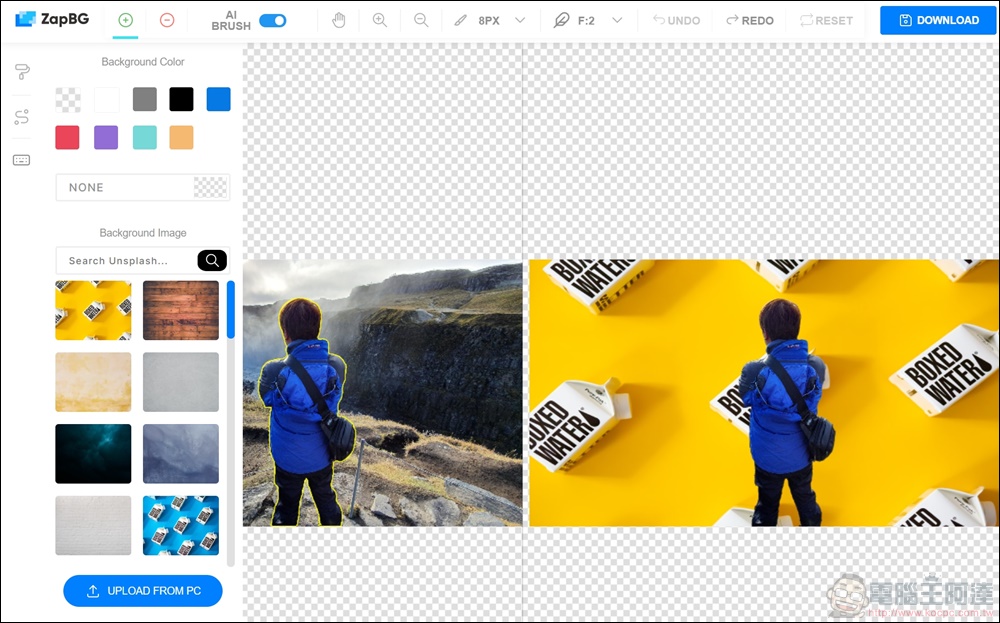Activate the hand pan tool
The height and width of the screenshot is (623, 1000).
[339, 20]
